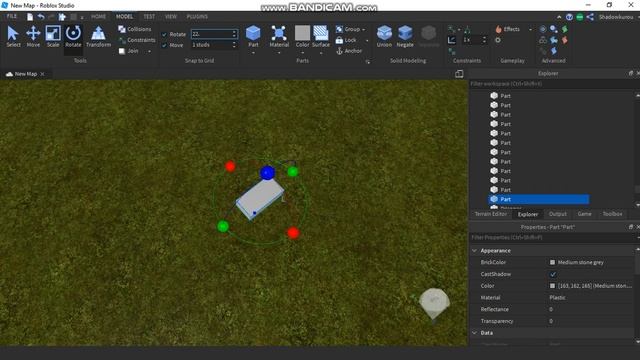Click the Union solid modeling tool
The image size is (640, 360).
pos(384,36)
